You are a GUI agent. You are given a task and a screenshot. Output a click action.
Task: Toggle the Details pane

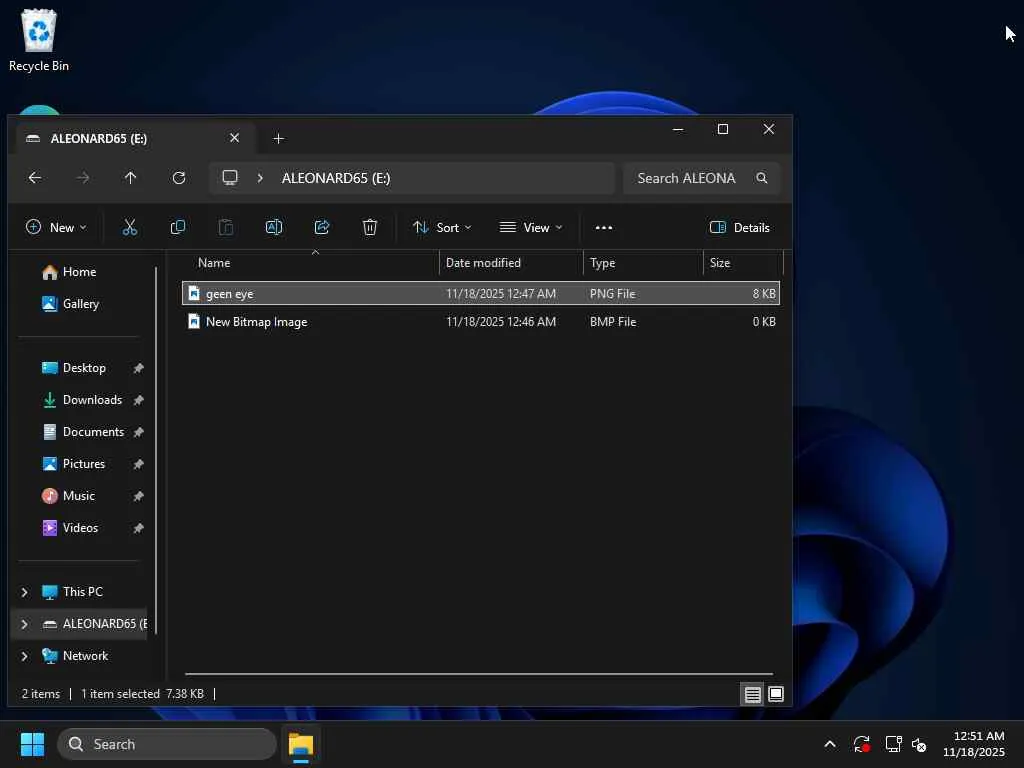739,228
